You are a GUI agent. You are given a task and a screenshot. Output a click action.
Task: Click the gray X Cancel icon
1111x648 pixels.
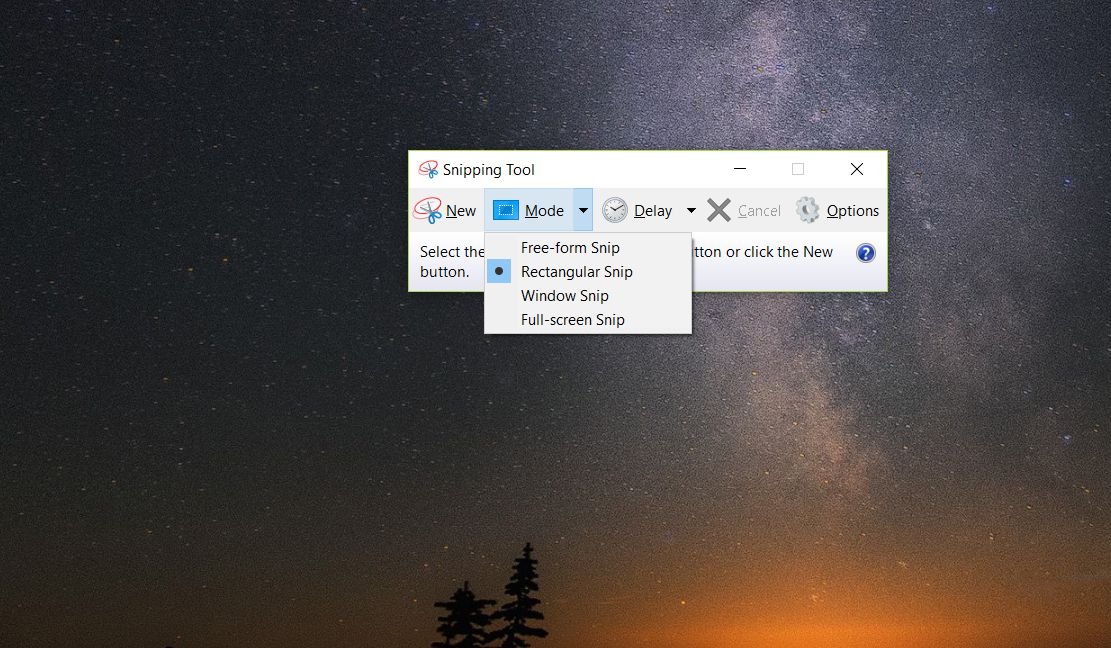pyautogui.click(x=719, y=210)
